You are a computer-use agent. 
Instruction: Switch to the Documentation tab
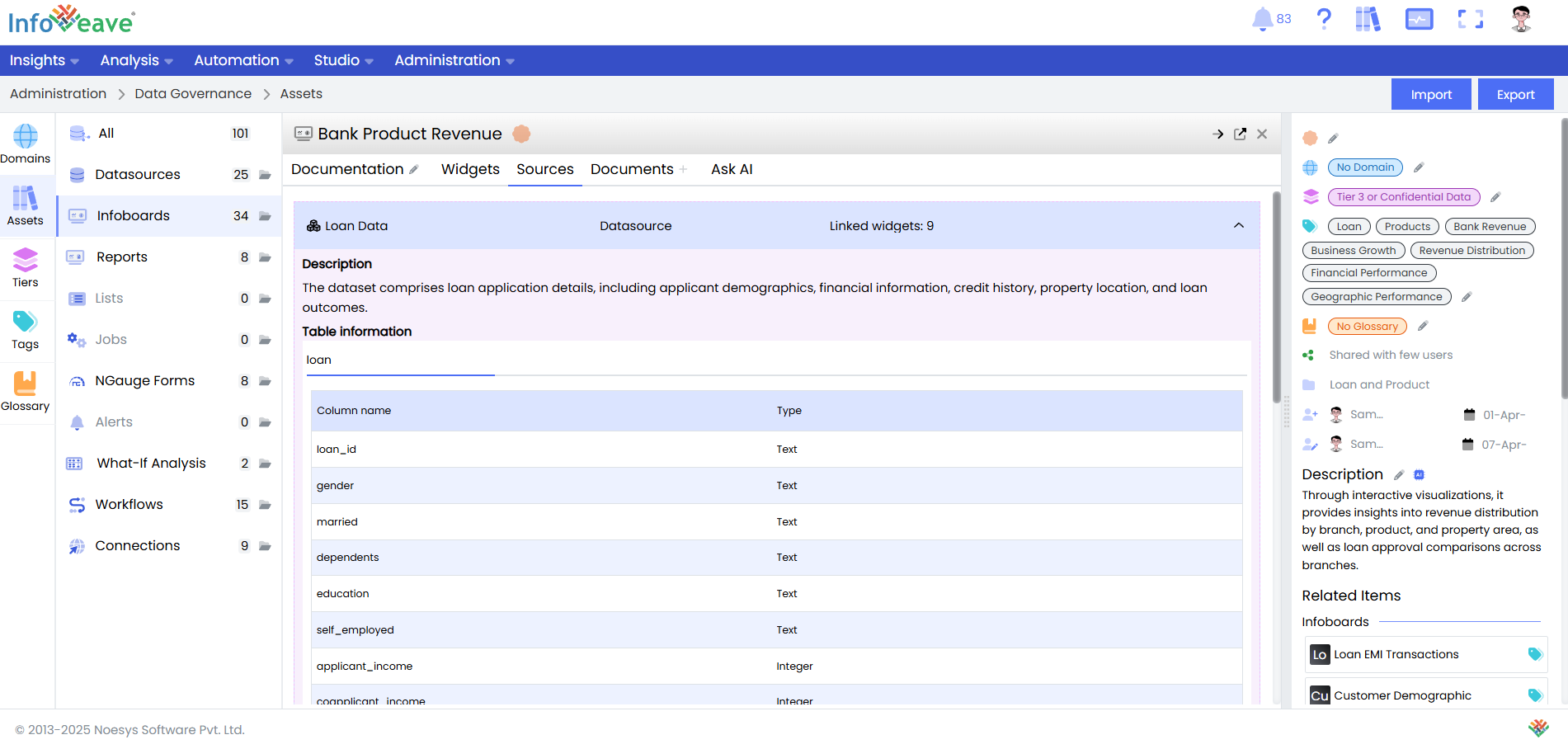pyautogui.click(x=347, y=169)
